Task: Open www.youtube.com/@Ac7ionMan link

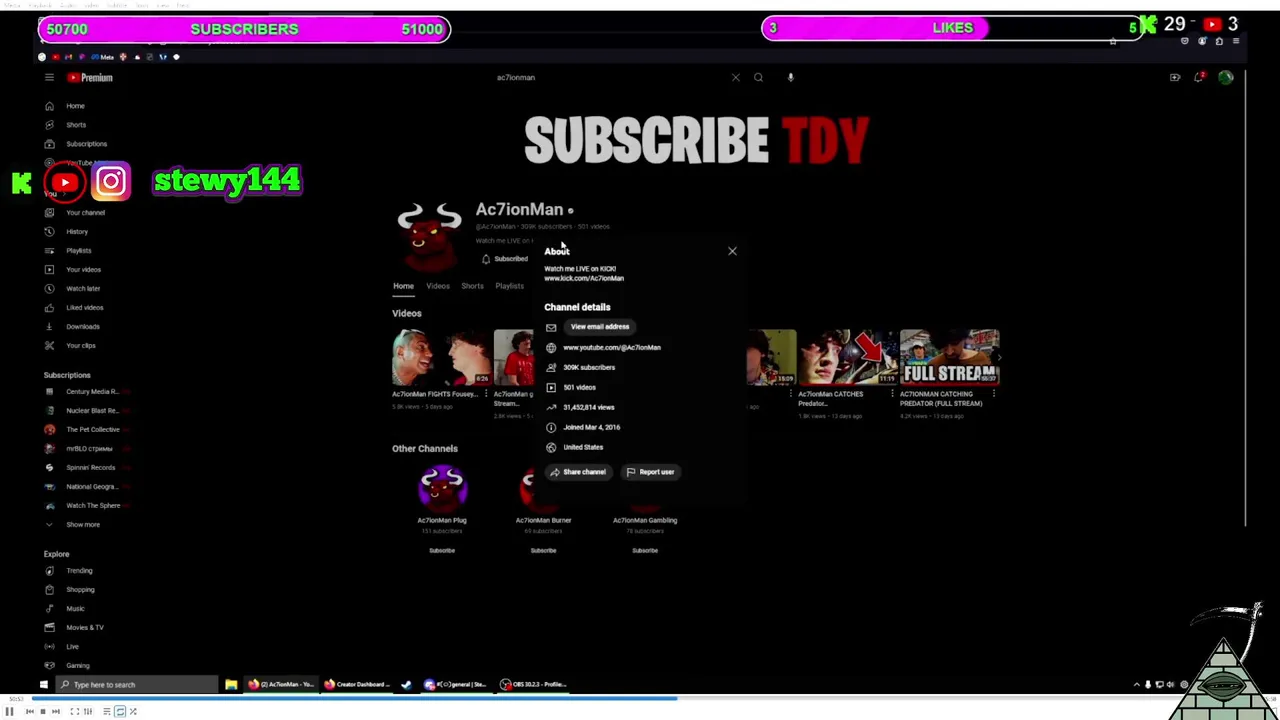Action: click(x=612, y=347)
